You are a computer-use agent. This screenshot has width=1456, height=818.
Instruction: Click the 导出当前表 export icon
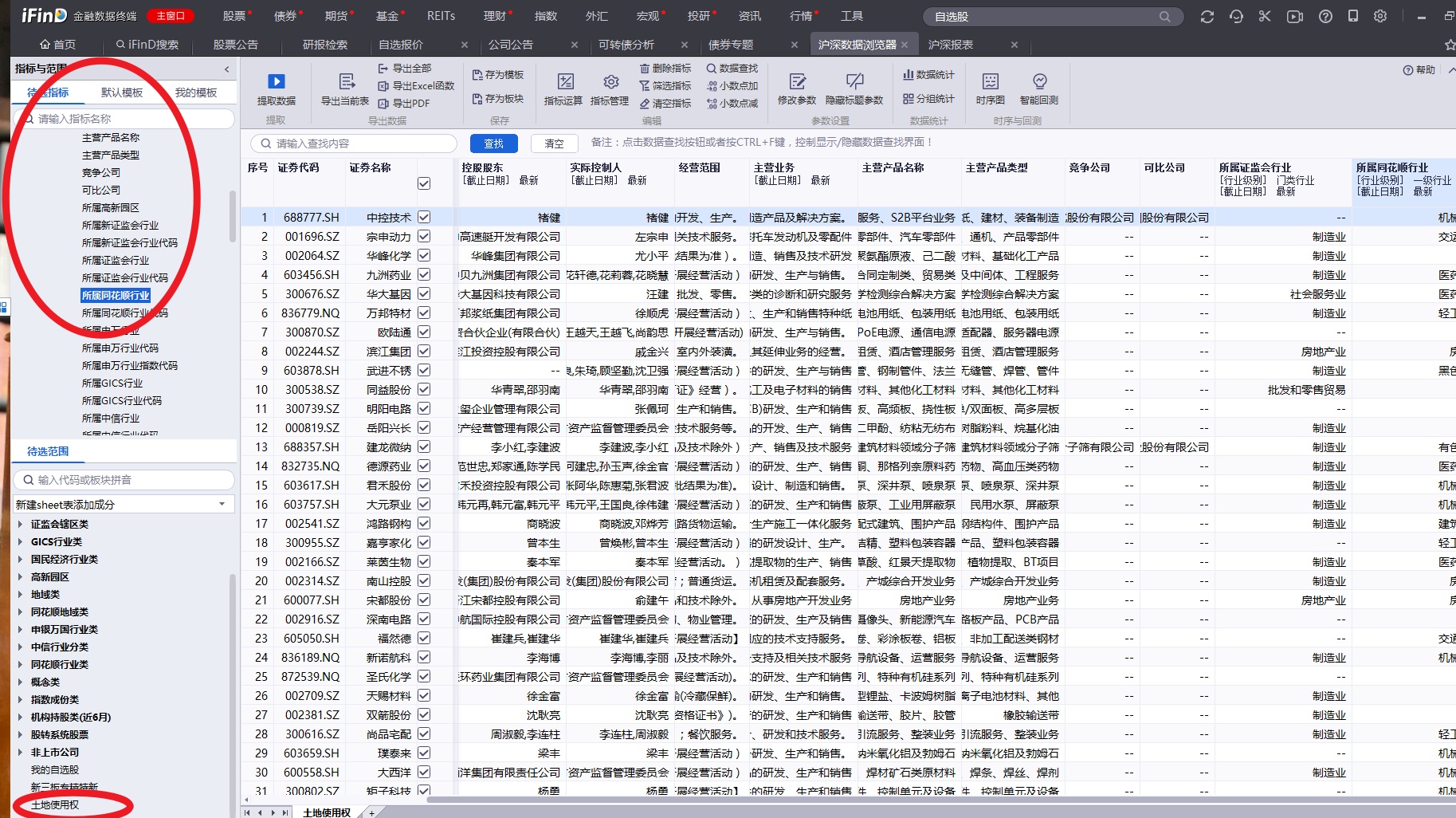click(346, 81)
